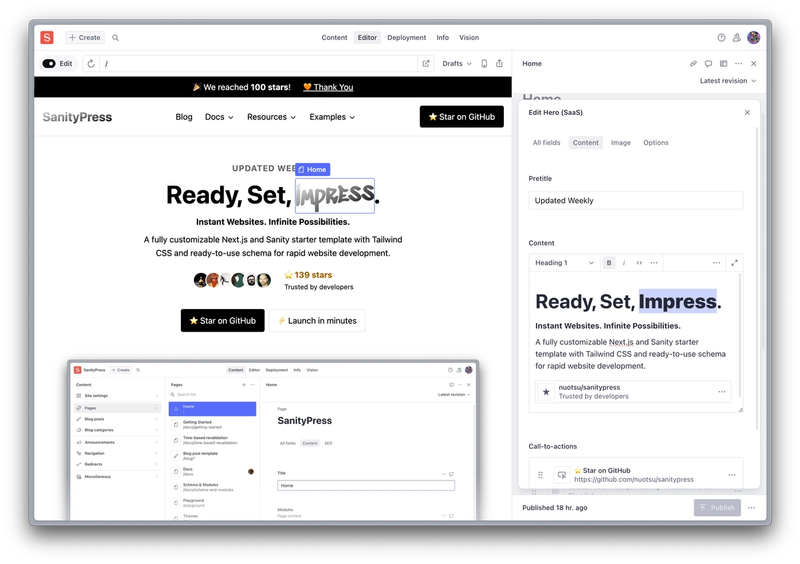Close the Edit Hero (SaaS) dialog

tap(747, 112)
